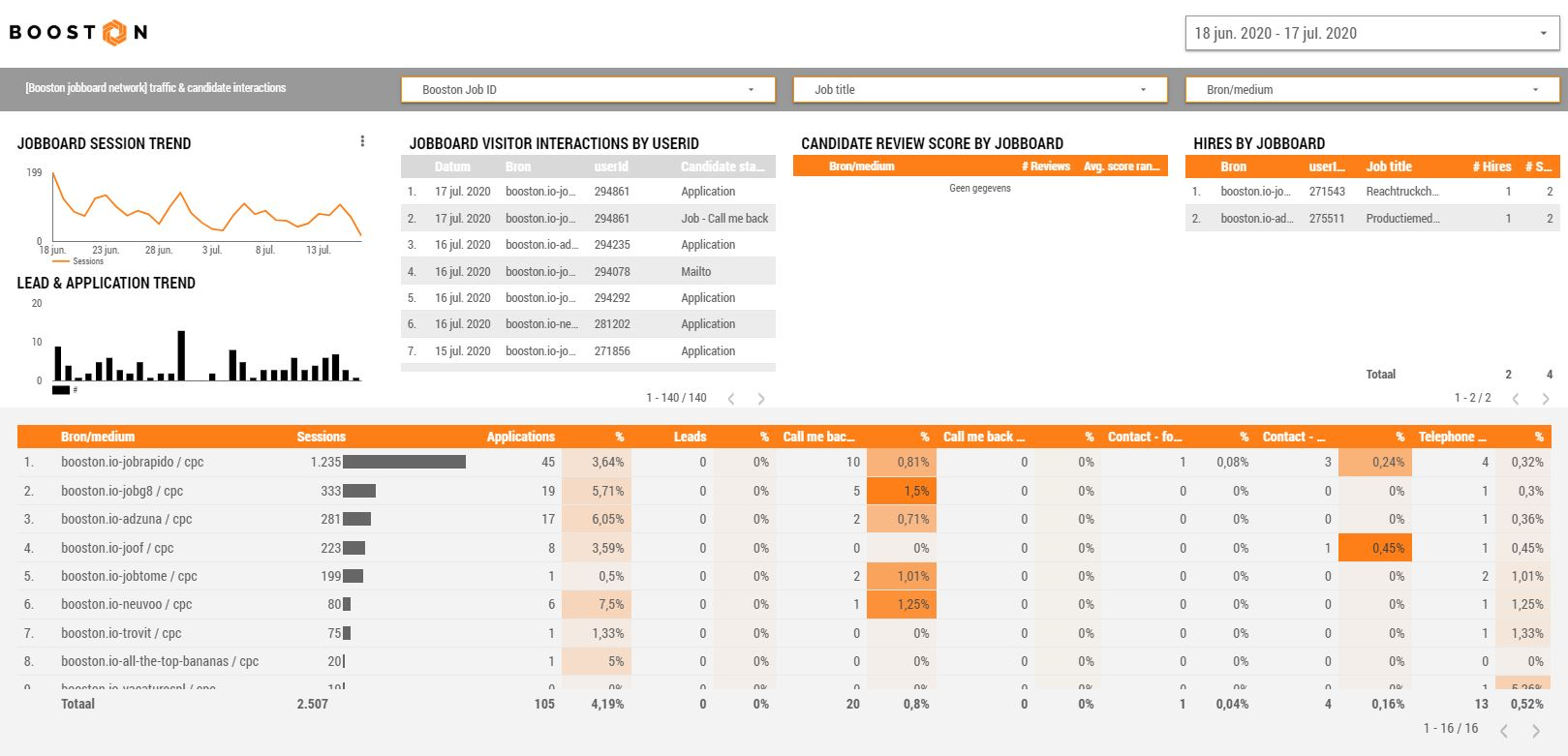
Task: Sort bottom table by Bron/medium header
Action: [98, 437]
